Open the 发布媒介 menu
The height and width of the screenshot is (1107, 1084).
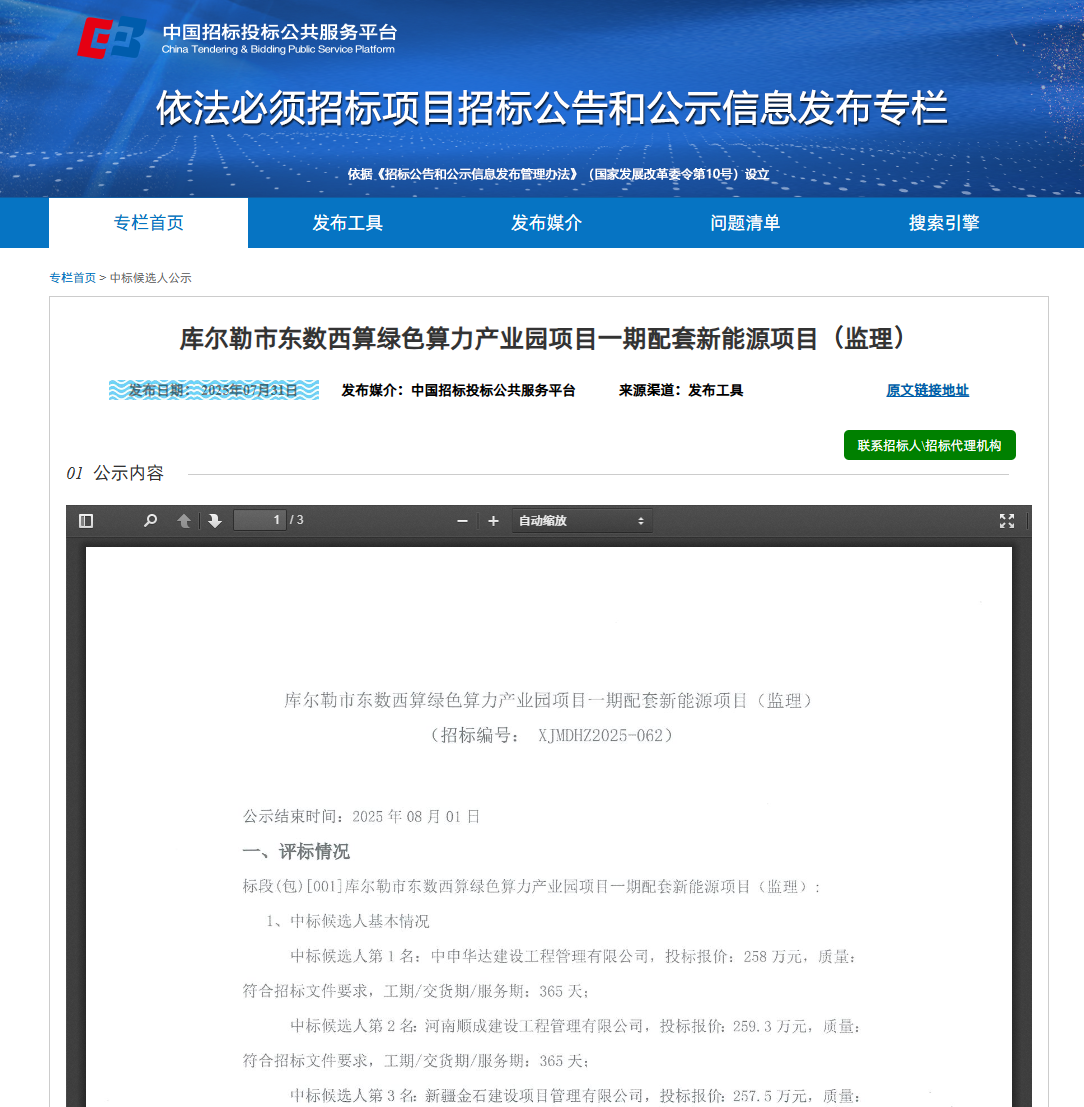pos(546,223)
